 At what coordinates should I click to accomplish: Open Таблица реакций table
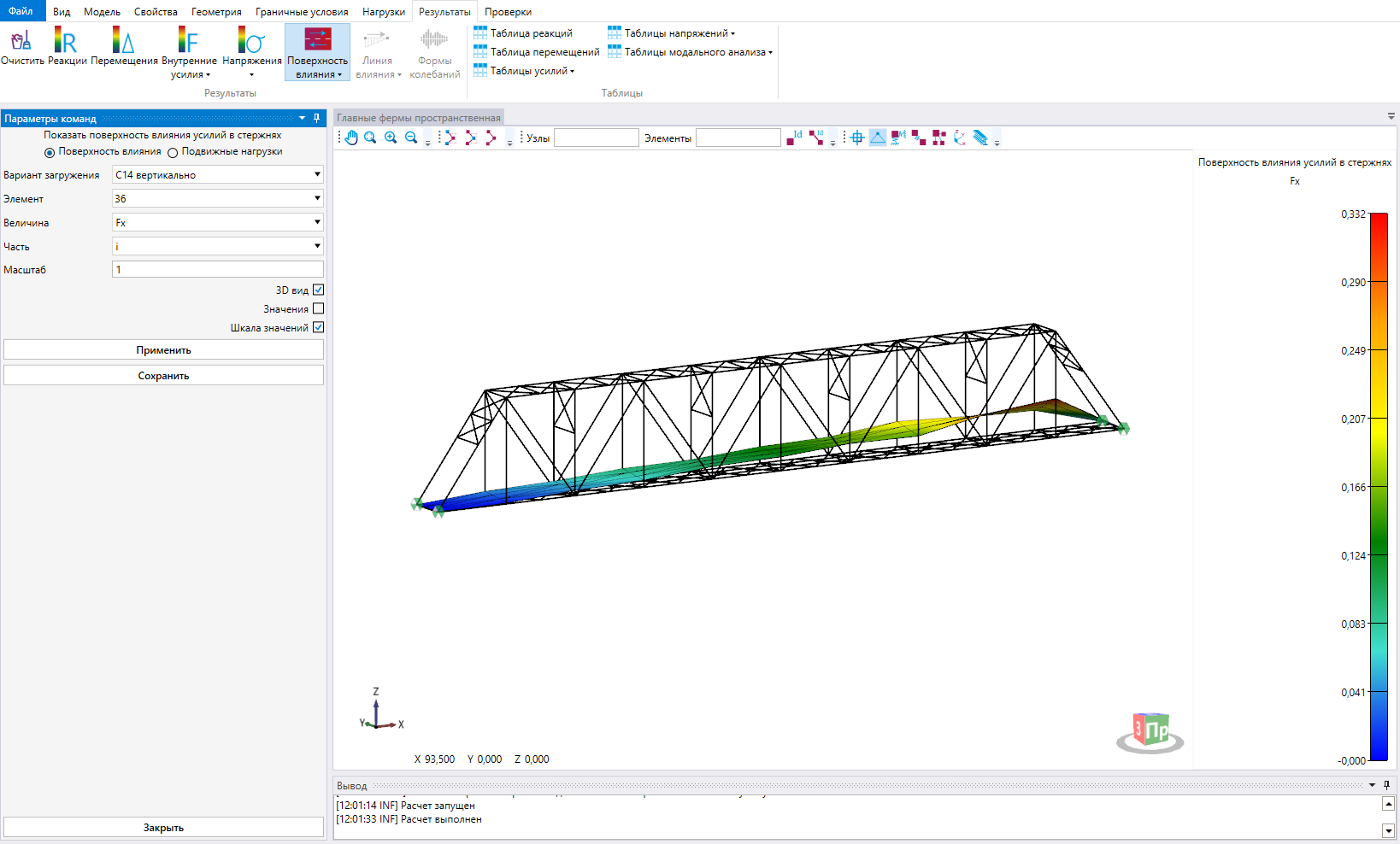(523, 33)
